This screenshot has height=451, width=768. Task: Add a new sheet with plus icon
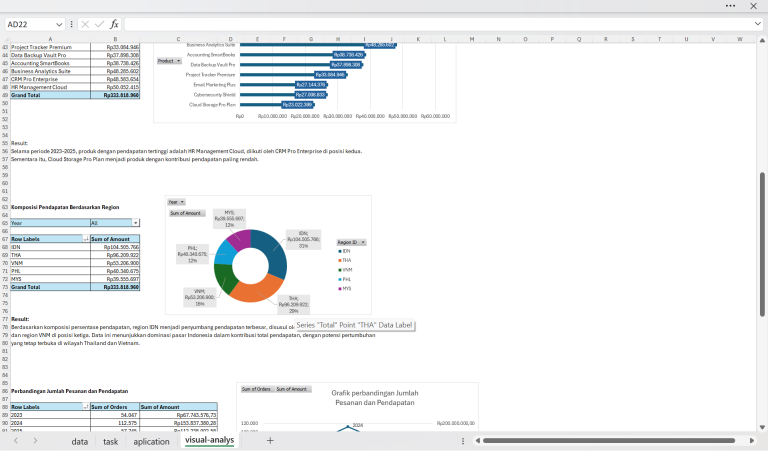point(270,440)
